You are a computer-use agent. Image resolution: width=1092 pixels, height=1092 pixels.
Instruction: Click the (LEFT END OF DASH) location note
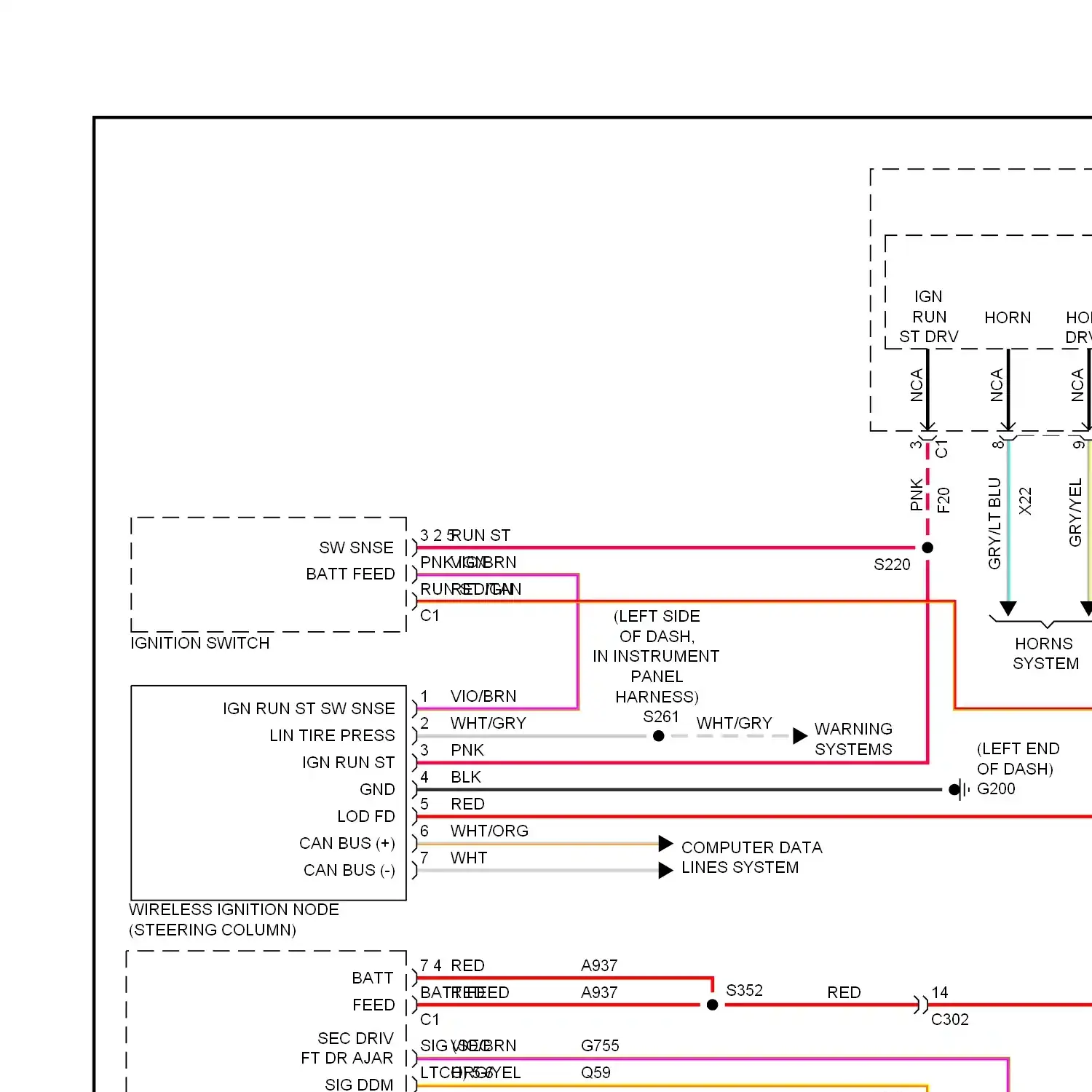tap(1018, 759)
